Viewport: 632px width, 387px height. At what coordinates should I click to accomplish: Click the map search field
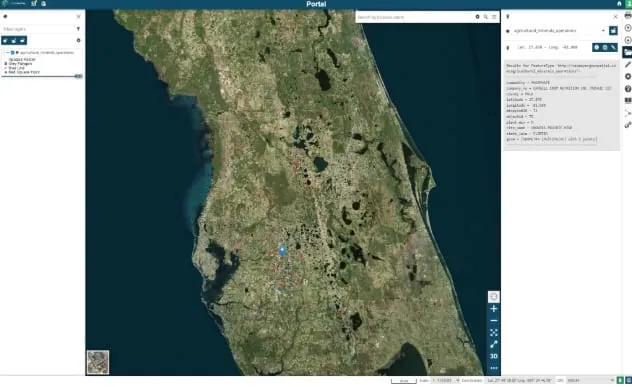pyautogui.click(x=414, y=17)
